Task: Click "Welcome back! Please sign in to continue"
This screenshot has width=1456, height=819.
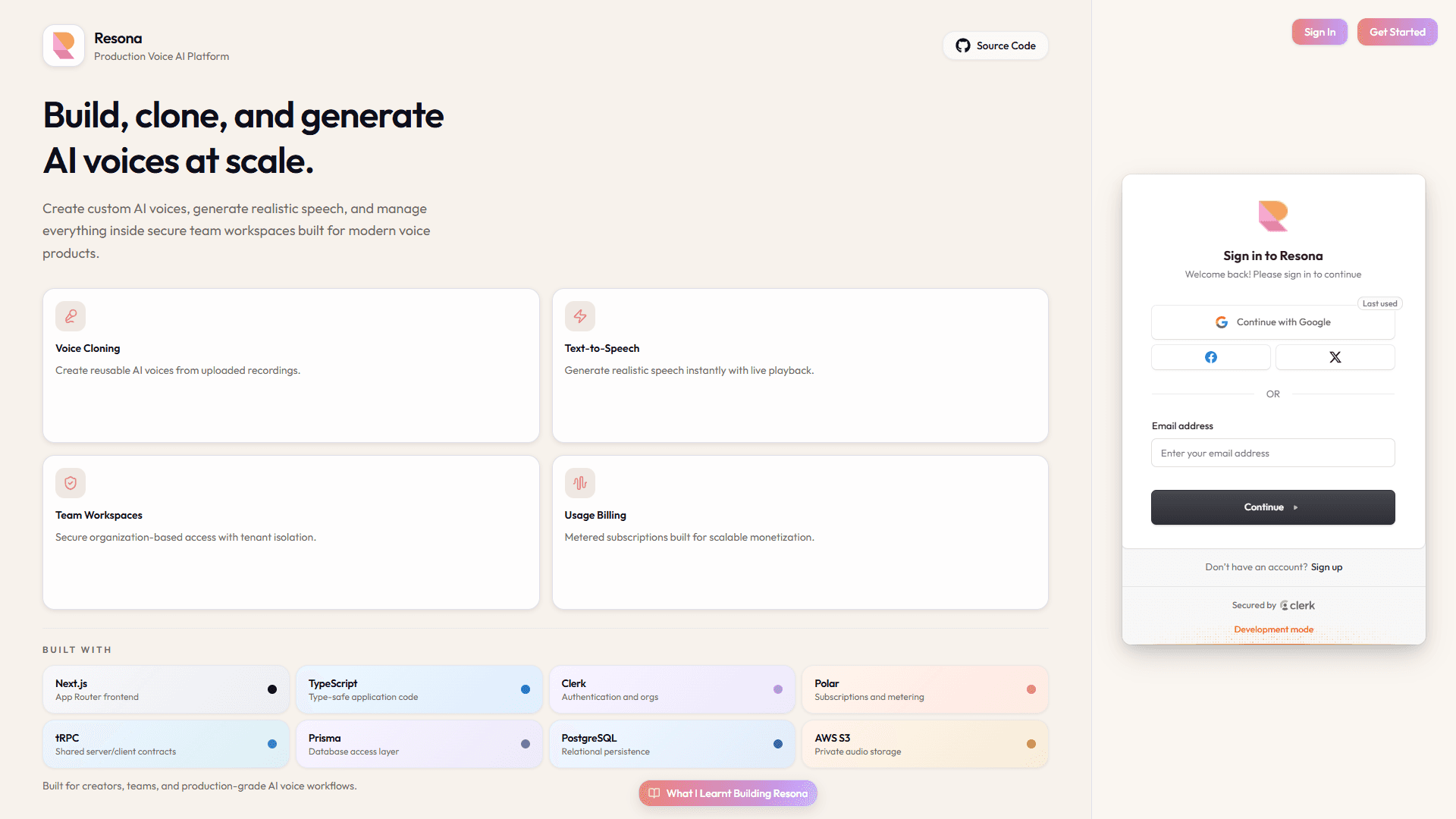Action: pyautogui.click(x=1273, y=275)
